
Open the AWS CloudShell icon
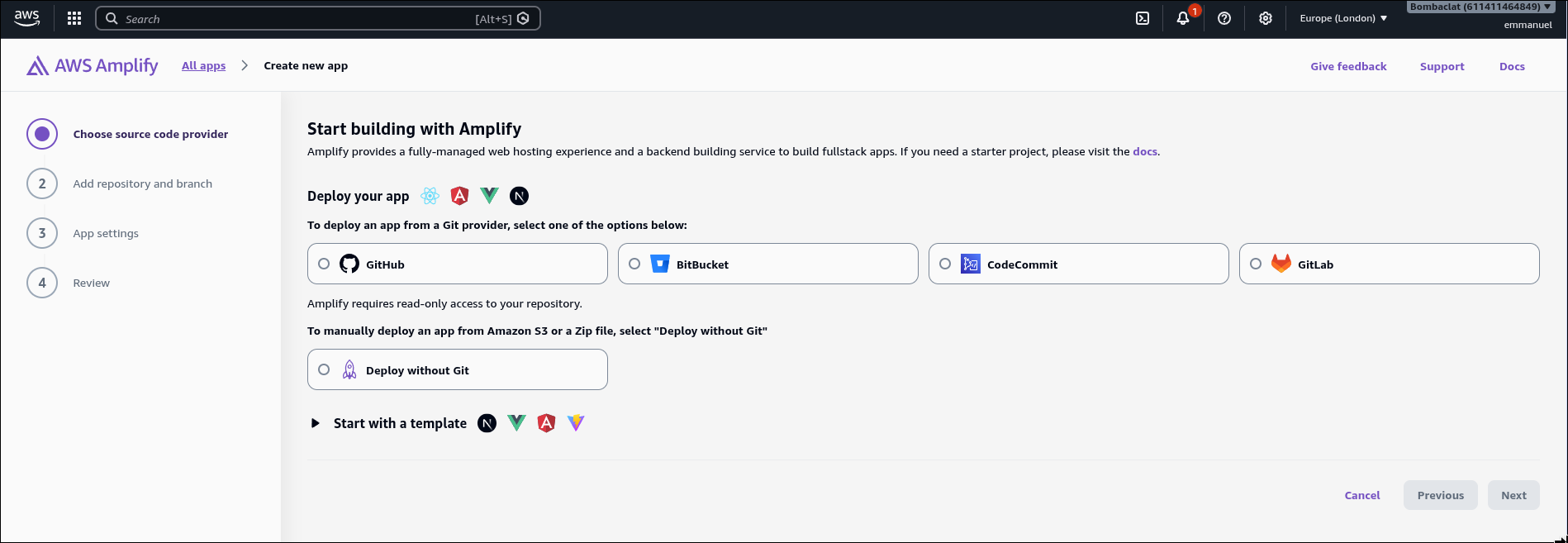click(x=1143, y=18)
